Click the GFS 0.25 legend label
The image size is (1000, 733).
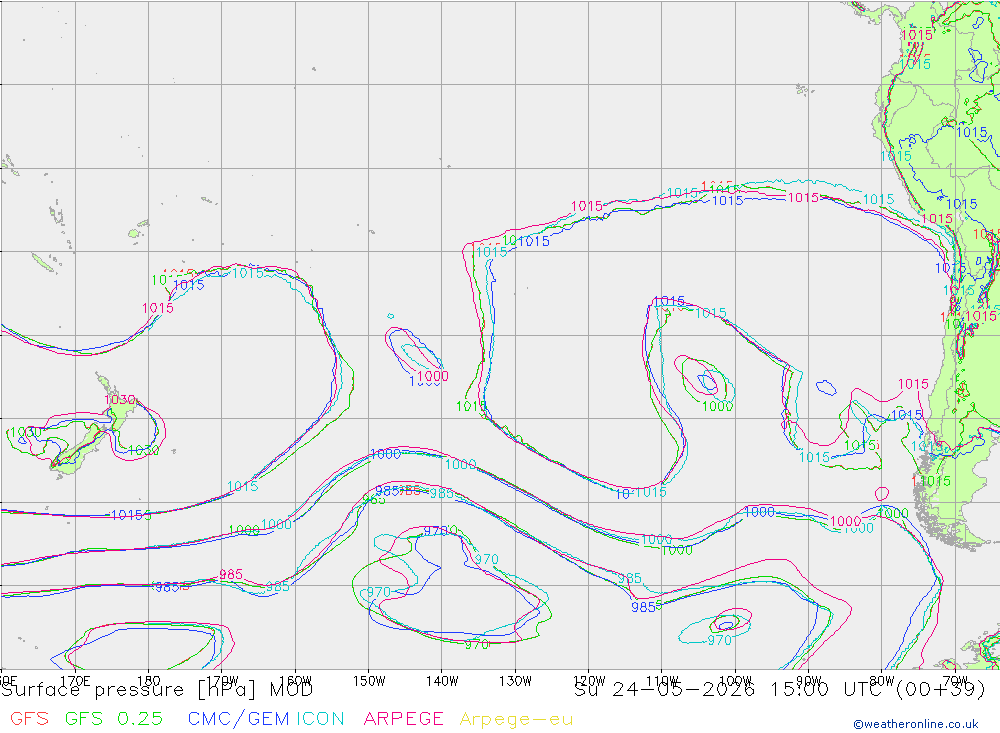[x=114, y=719]
